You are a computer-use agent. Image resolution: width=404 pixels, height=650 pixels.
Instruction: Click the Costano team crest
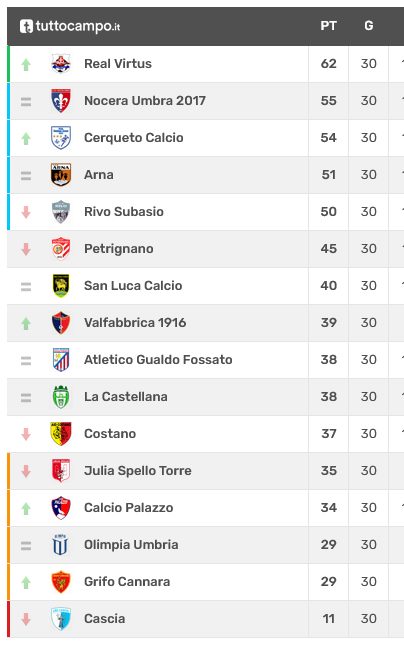61,434
